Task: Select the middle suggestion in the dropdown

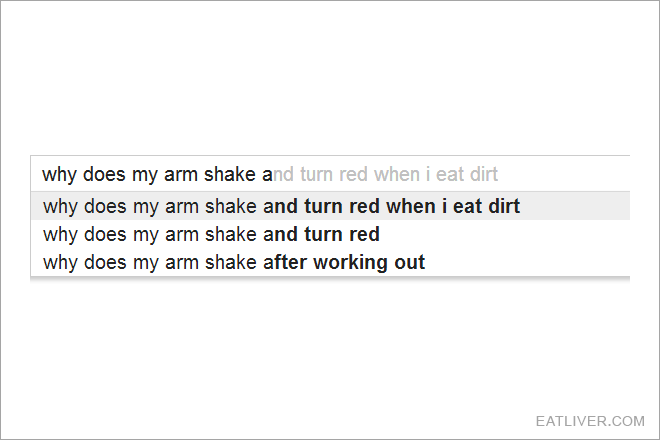Action: (x=330, y=234)
